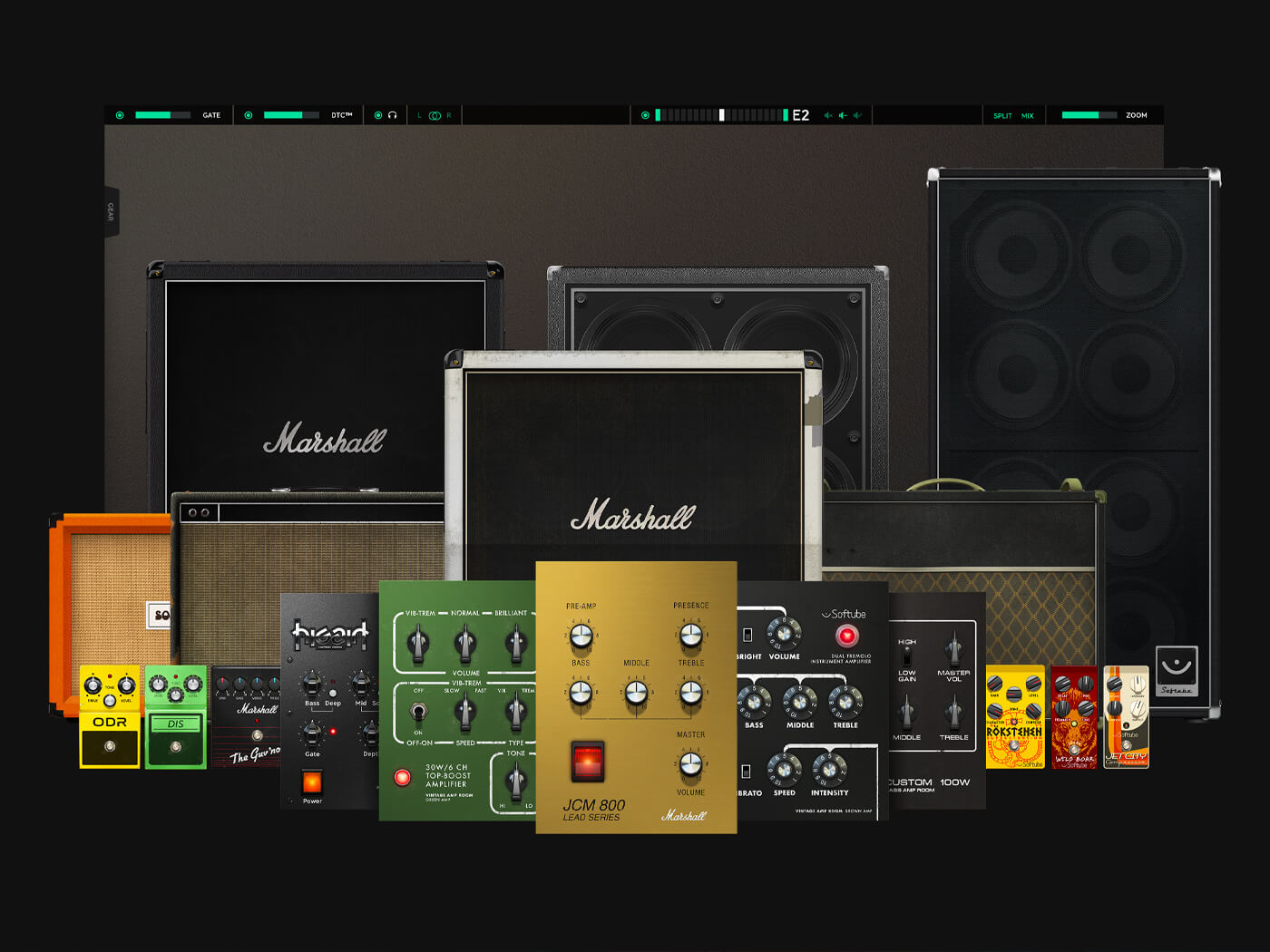Select the MIX mode button
1270x952 pixels.
[1028, 115]
